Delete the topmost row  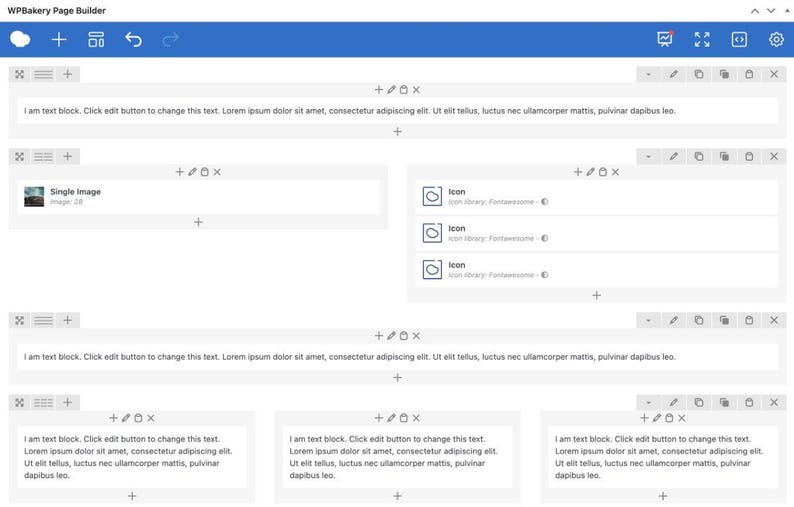774,74
